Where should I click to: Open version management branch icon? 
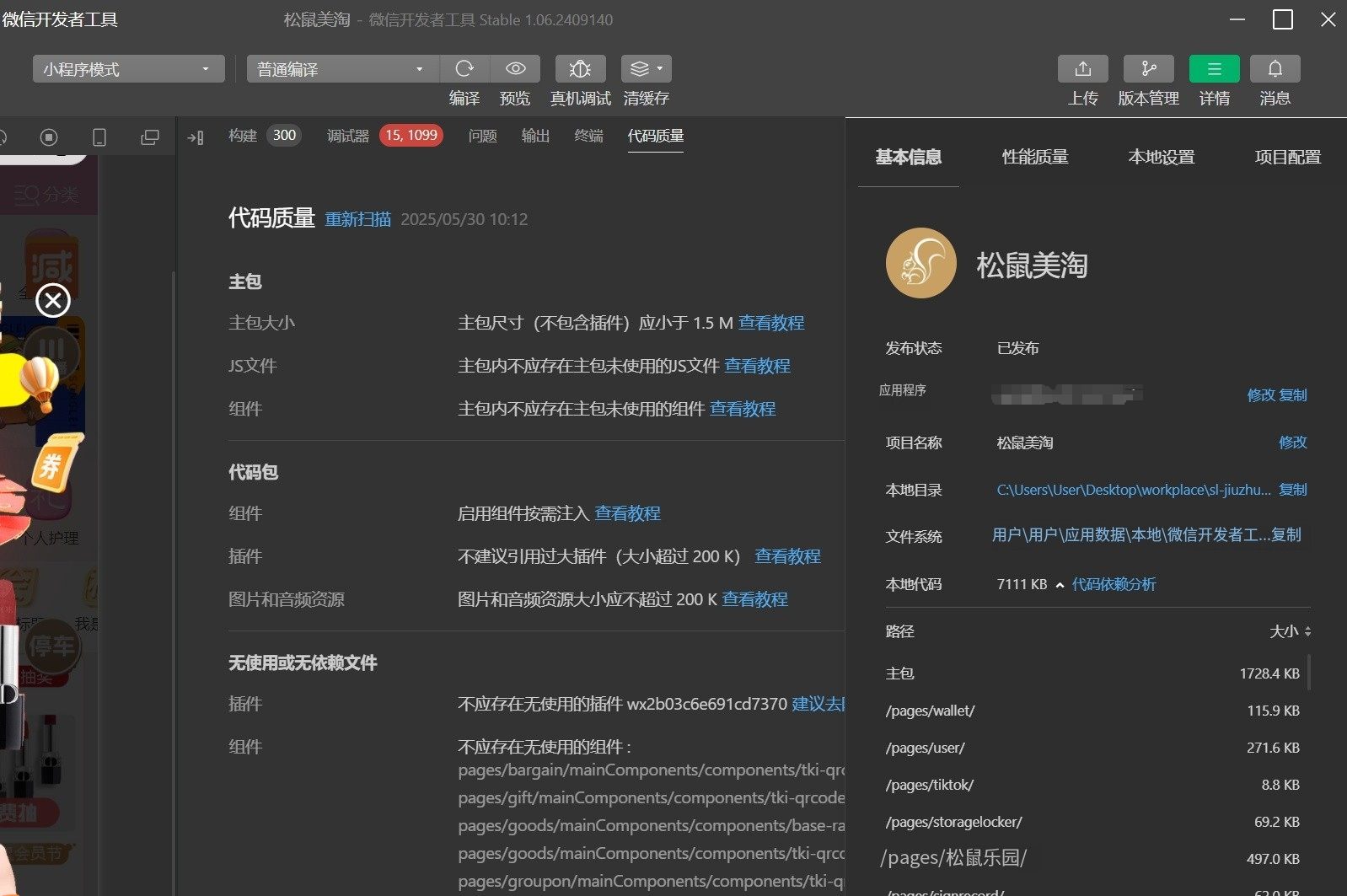(1149, 68)
